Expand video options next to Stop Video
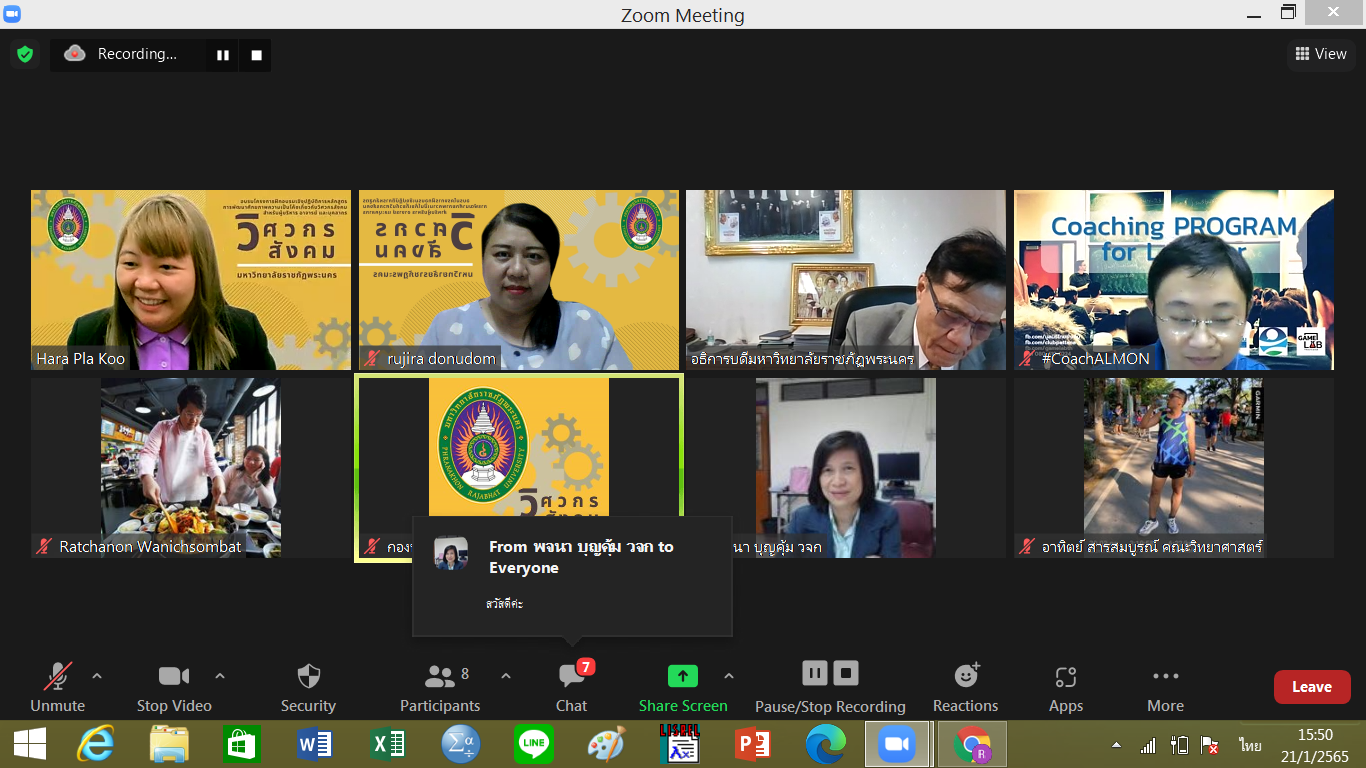The width and height of the screenshot is (1366, 768). [x=220, y=677]
